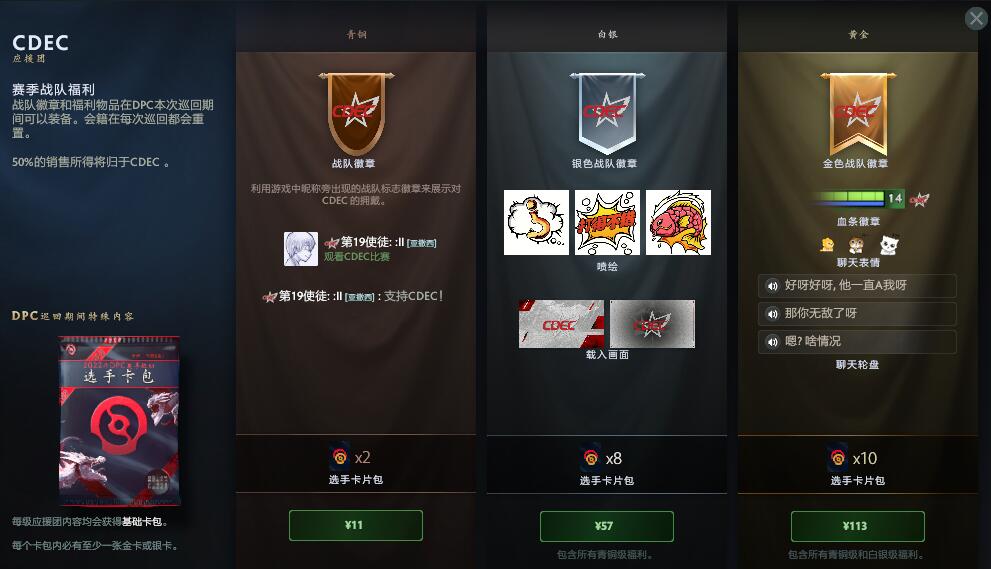Click the gold CDEC team badge banner
This screenshot has width=991, height=569.
coord(858,113)
